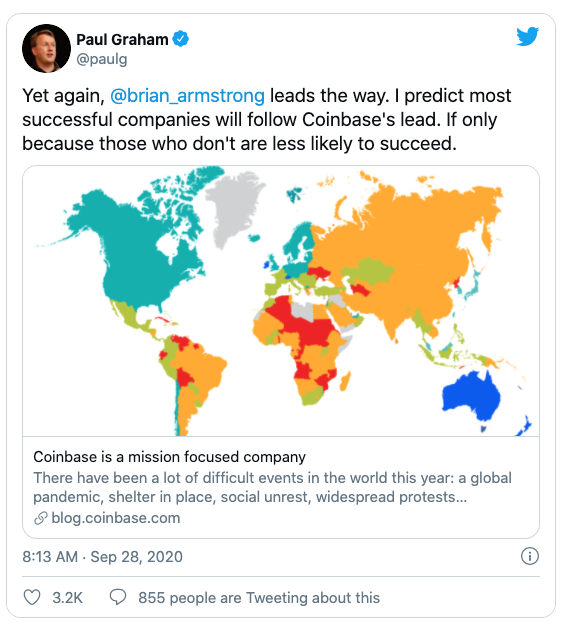565x628 pixels.
Task: Open Paul Graham's profile picture
Action: (46, 48)
